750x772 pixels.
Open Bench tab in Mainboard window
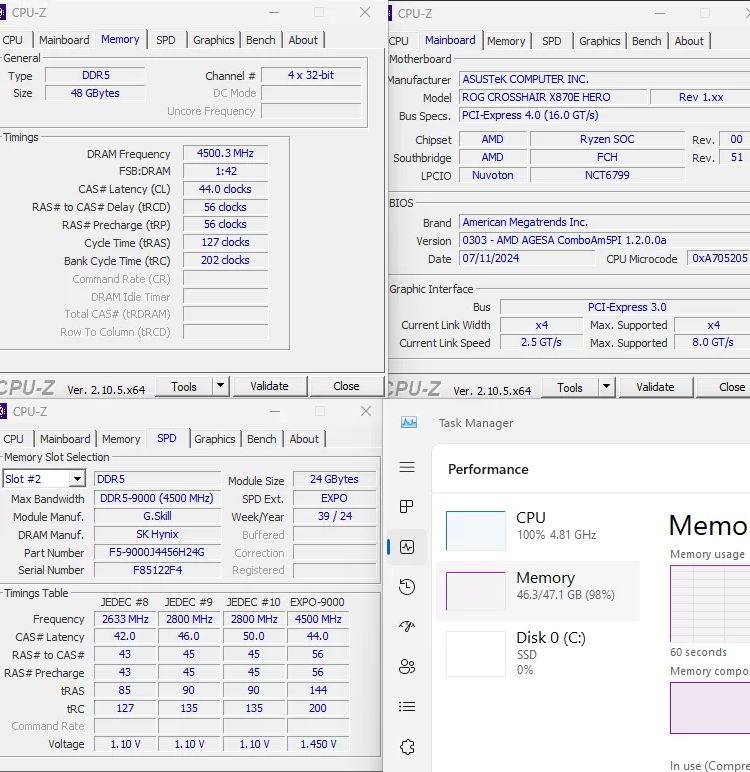pos(647,41)
